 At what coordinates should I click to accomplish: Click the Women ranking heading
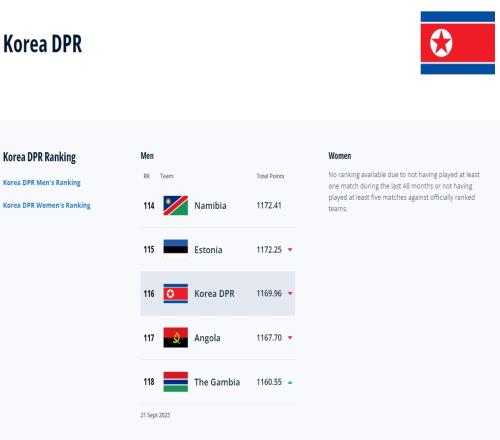(x=340, y=156)
